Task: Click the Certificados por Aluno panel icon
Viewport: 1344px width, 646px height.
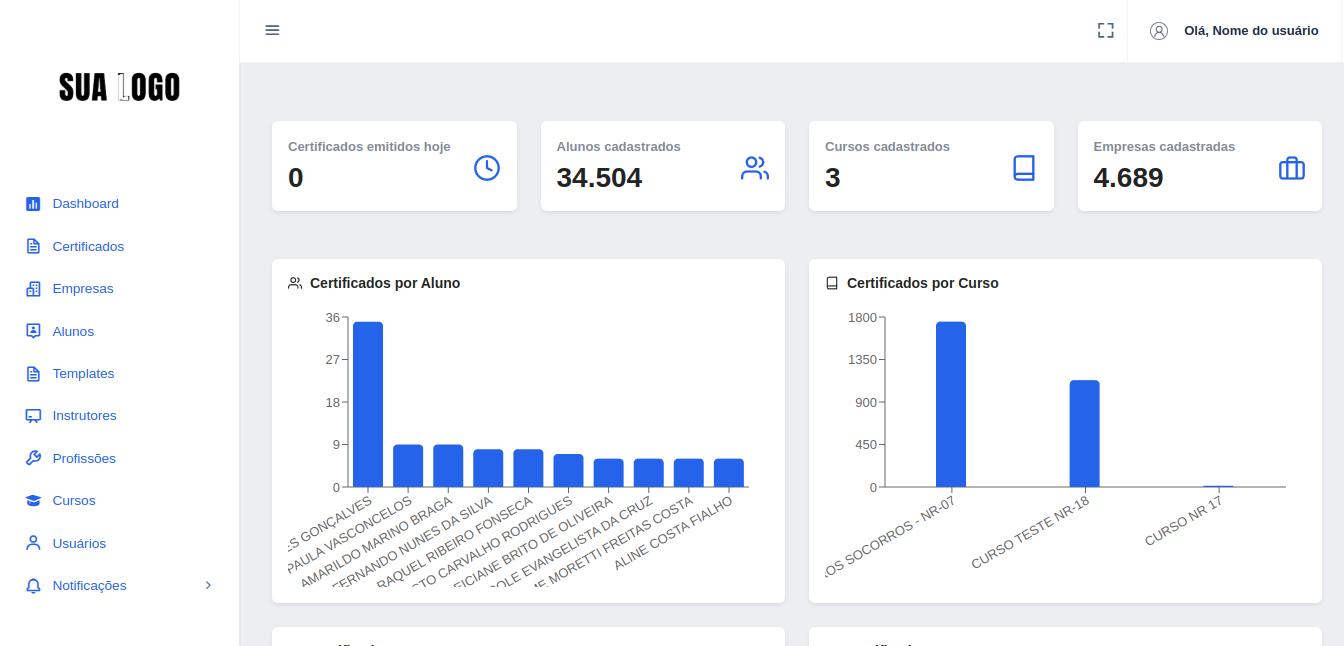Action: pos(295,283)
